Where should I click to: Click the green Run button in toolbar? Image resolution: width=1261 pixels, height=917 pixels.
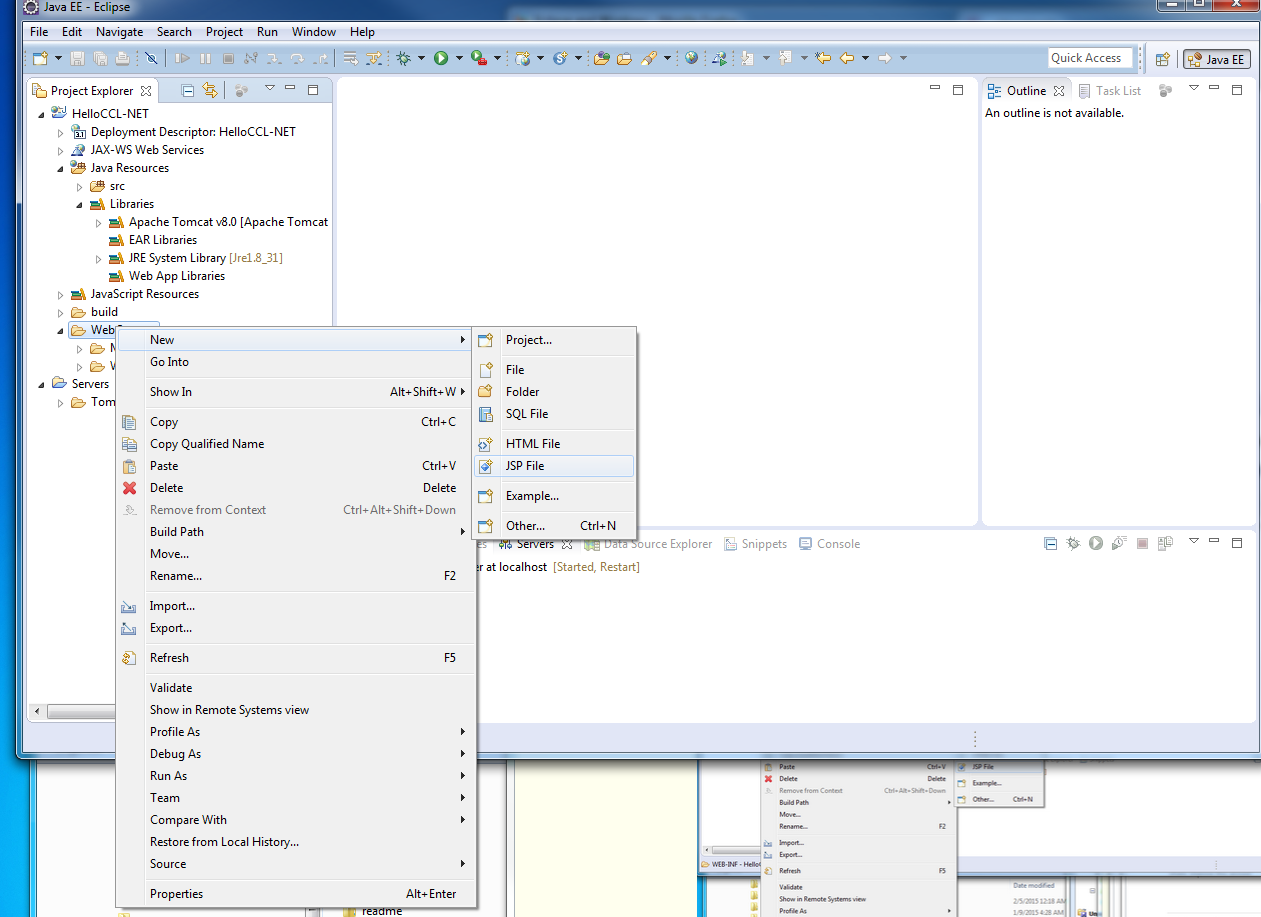(x=441, y=59)
